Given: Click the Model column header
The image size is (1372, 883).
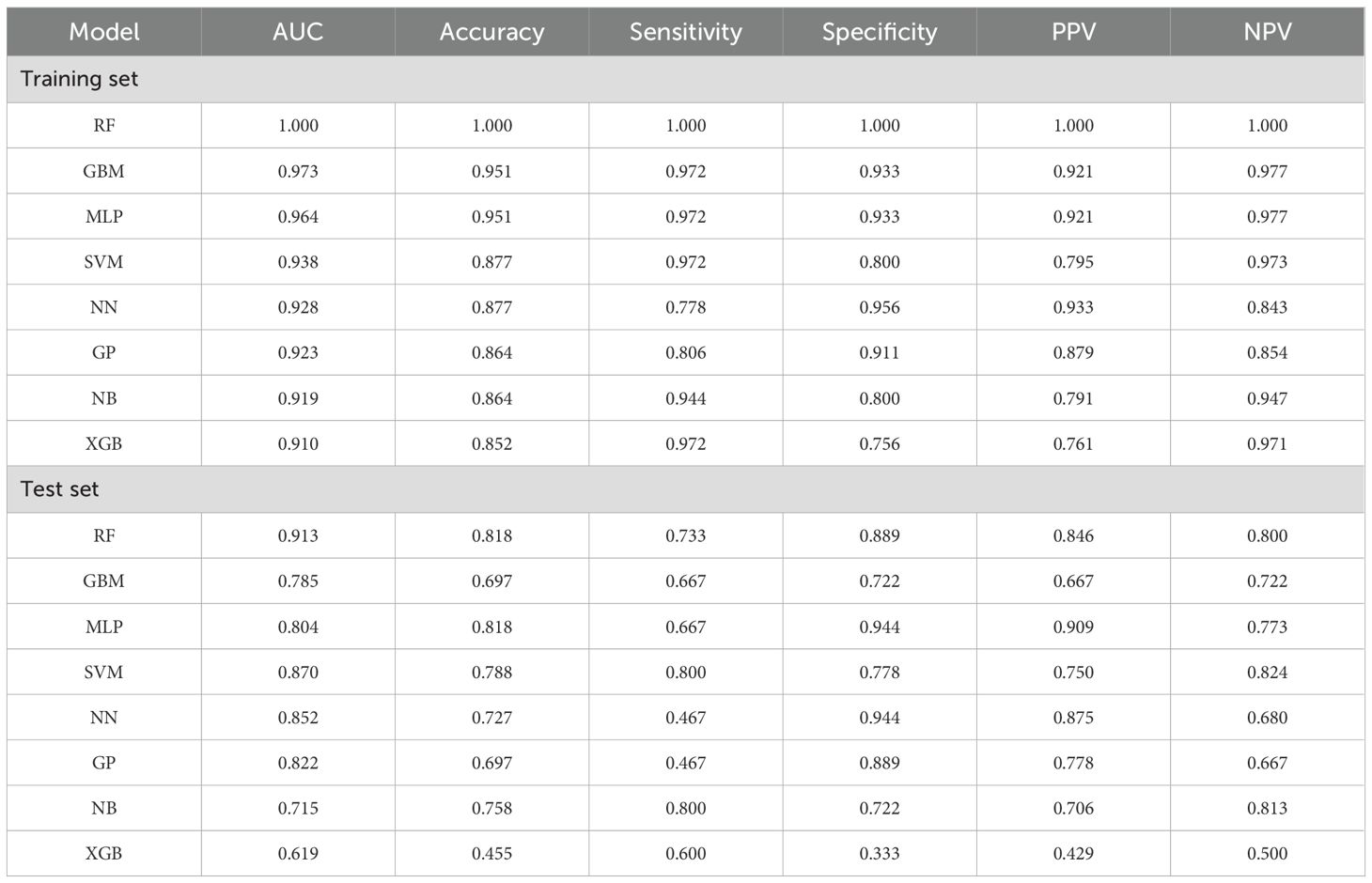Looking at the screenshot, I should point(104,32).
